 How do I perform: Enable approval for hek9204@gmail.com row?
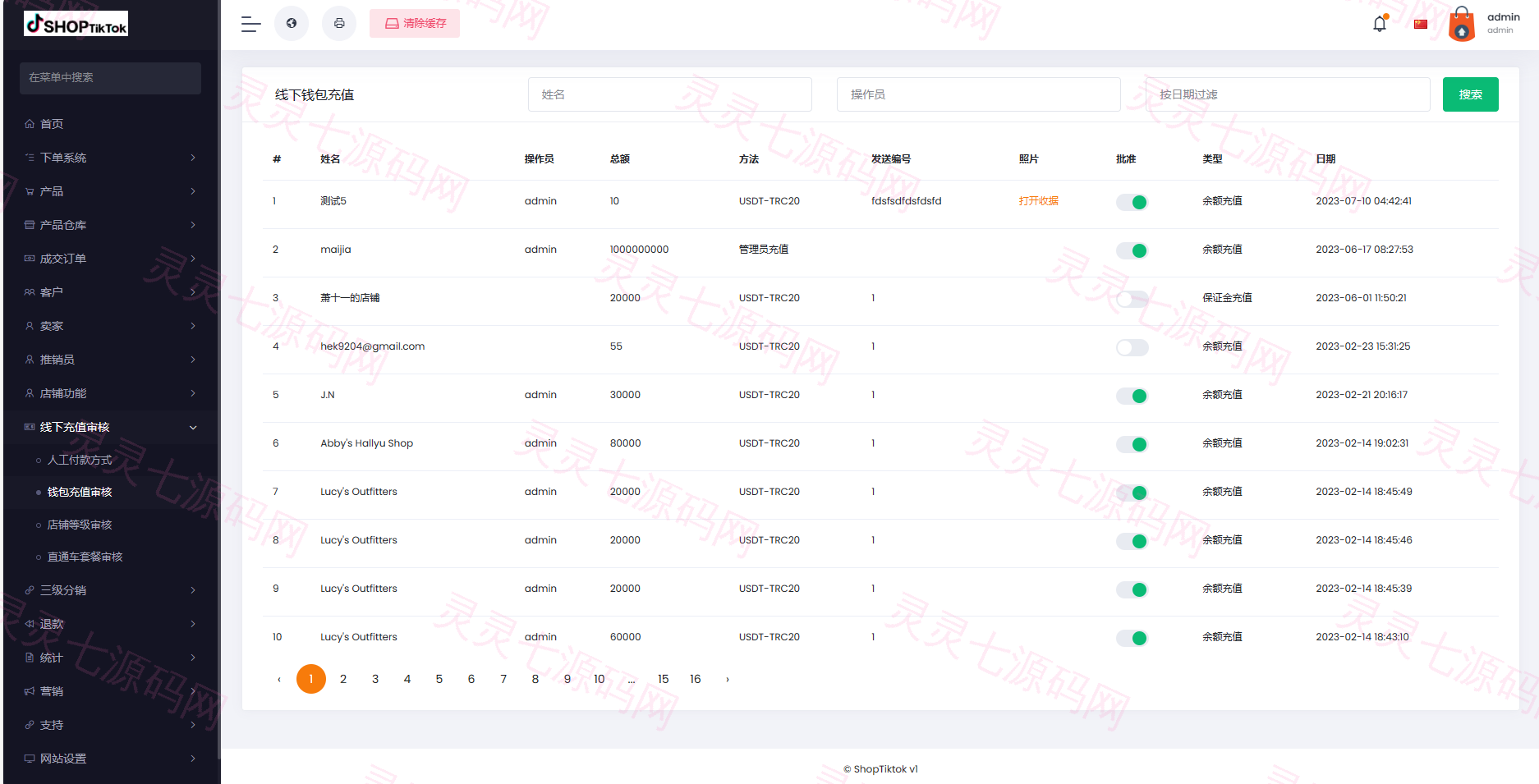[x=1132, y=347]
